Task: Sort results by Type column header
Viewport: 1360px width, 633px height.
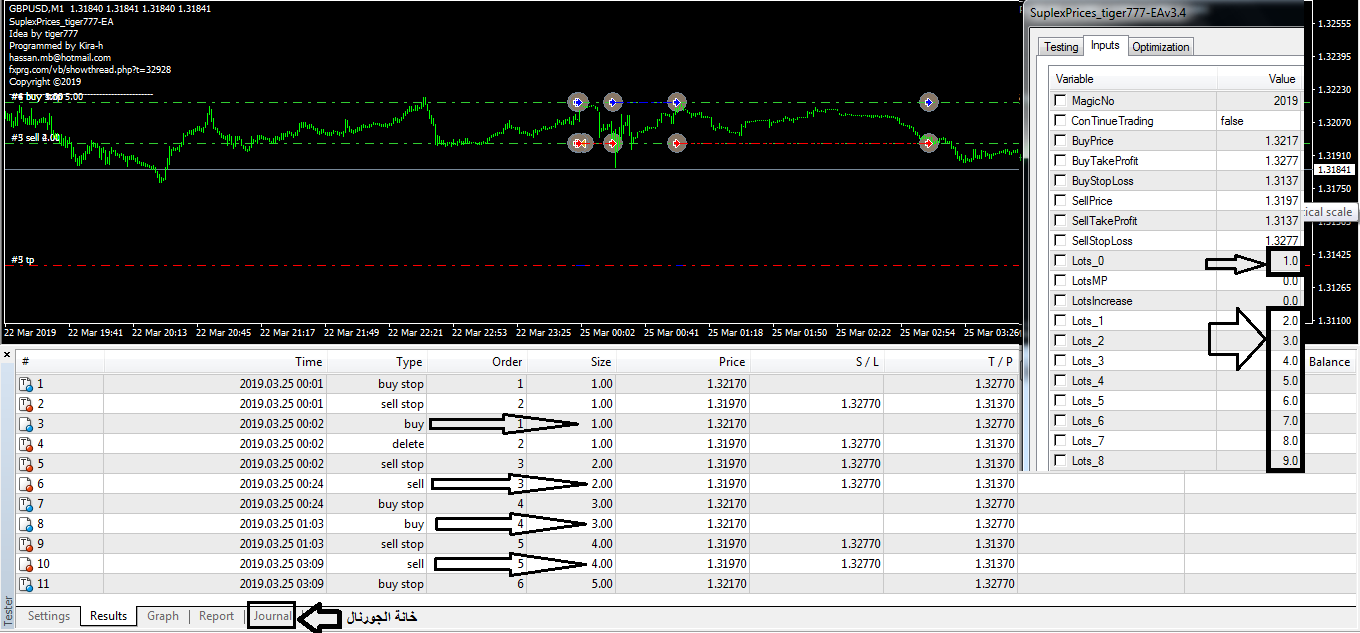Action: tap(377, 362)
